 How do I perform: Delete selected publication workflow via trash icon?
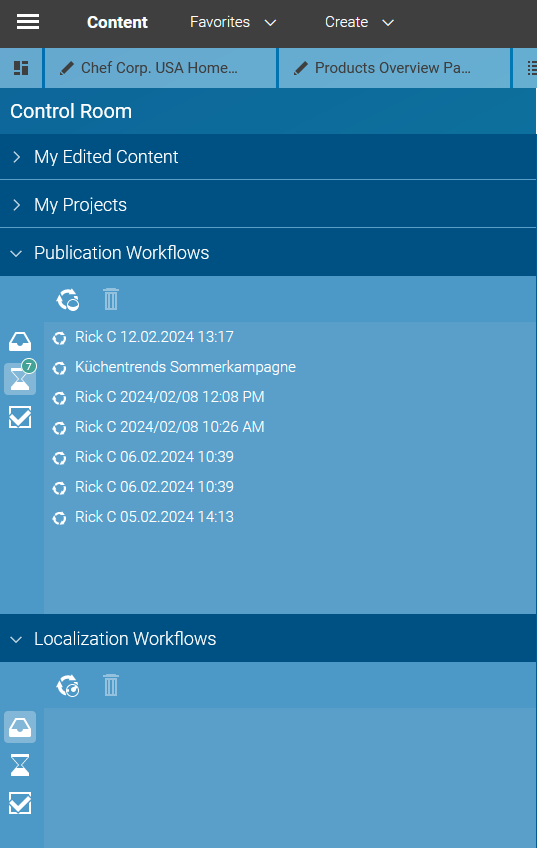point(111,299)
